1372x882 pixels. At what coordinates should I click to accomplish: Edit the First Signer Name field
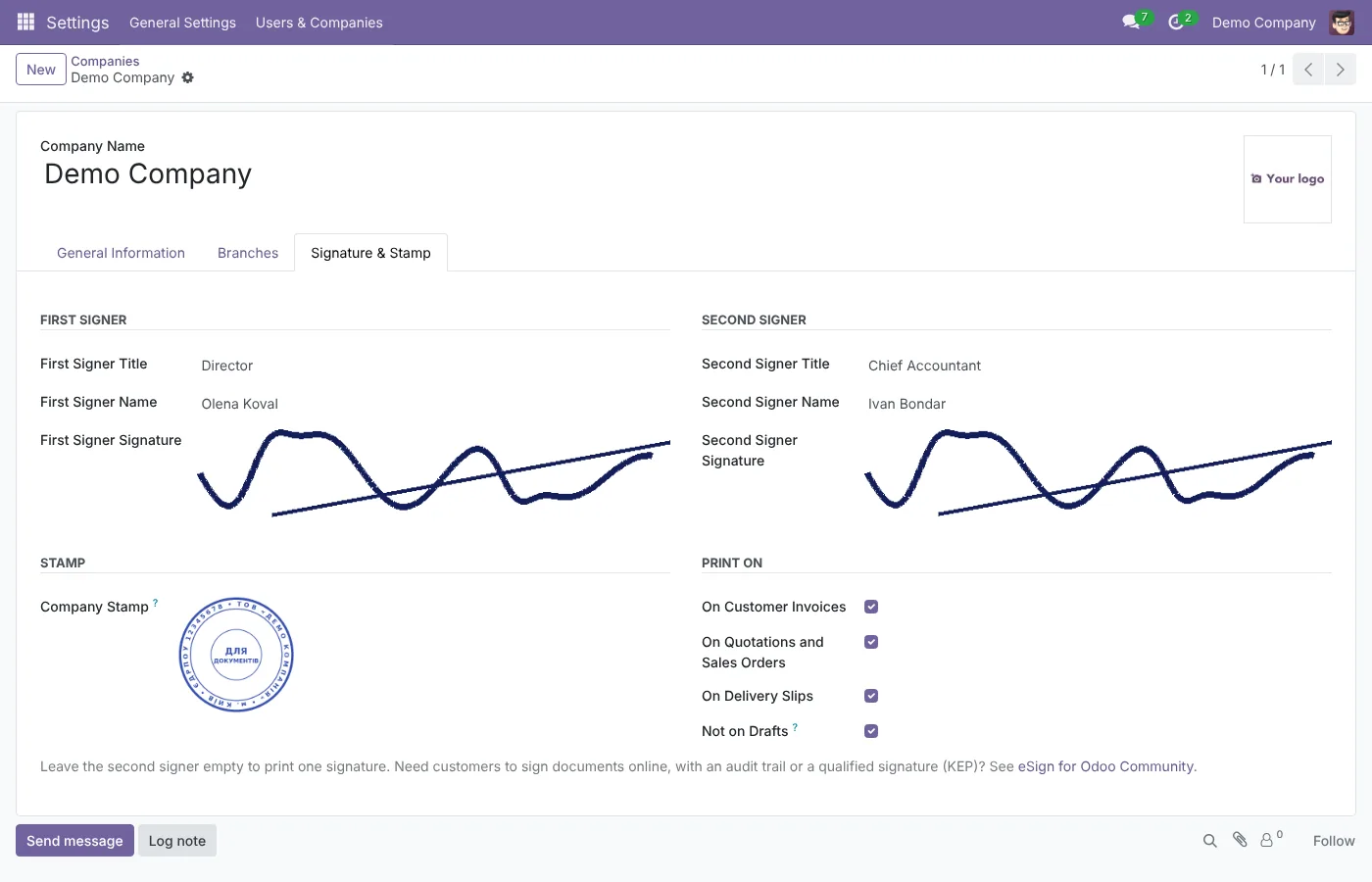pos(435,404)
